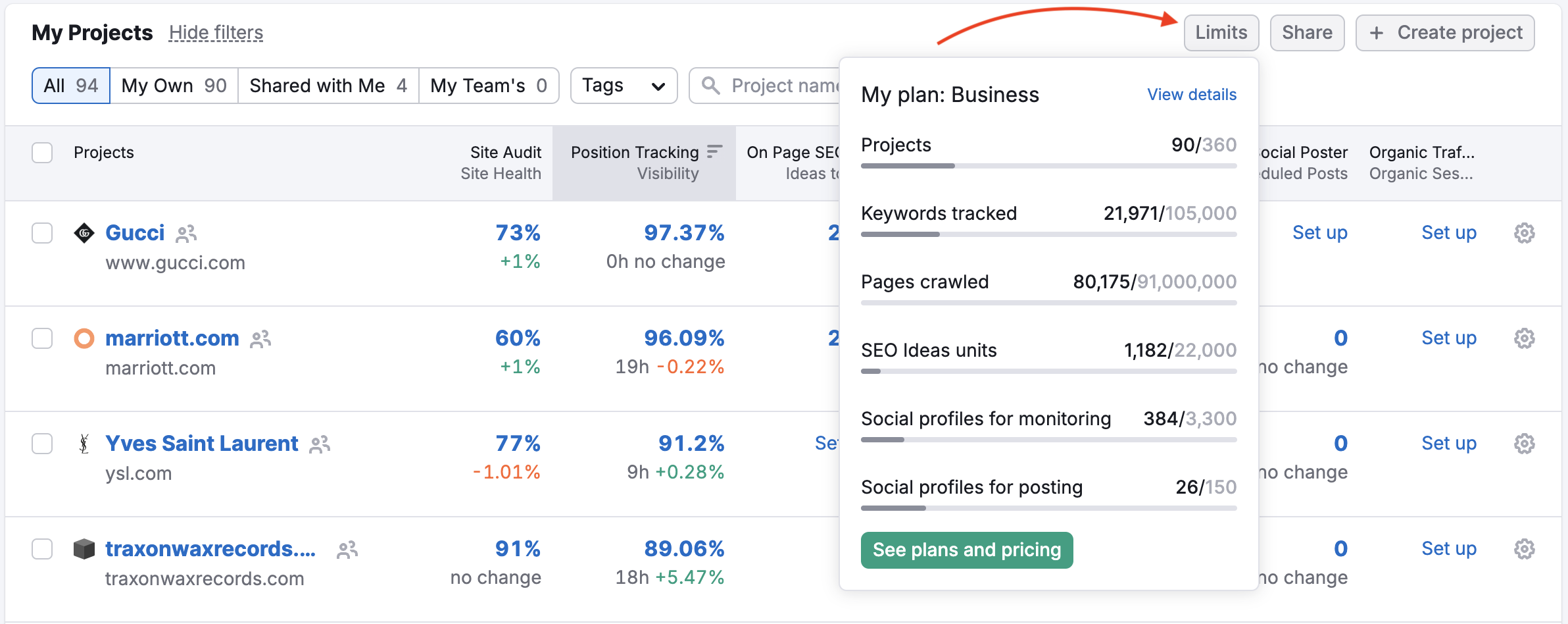
Task: Sort by Site Audit Site Health column
Action: (x=501, y=163)
